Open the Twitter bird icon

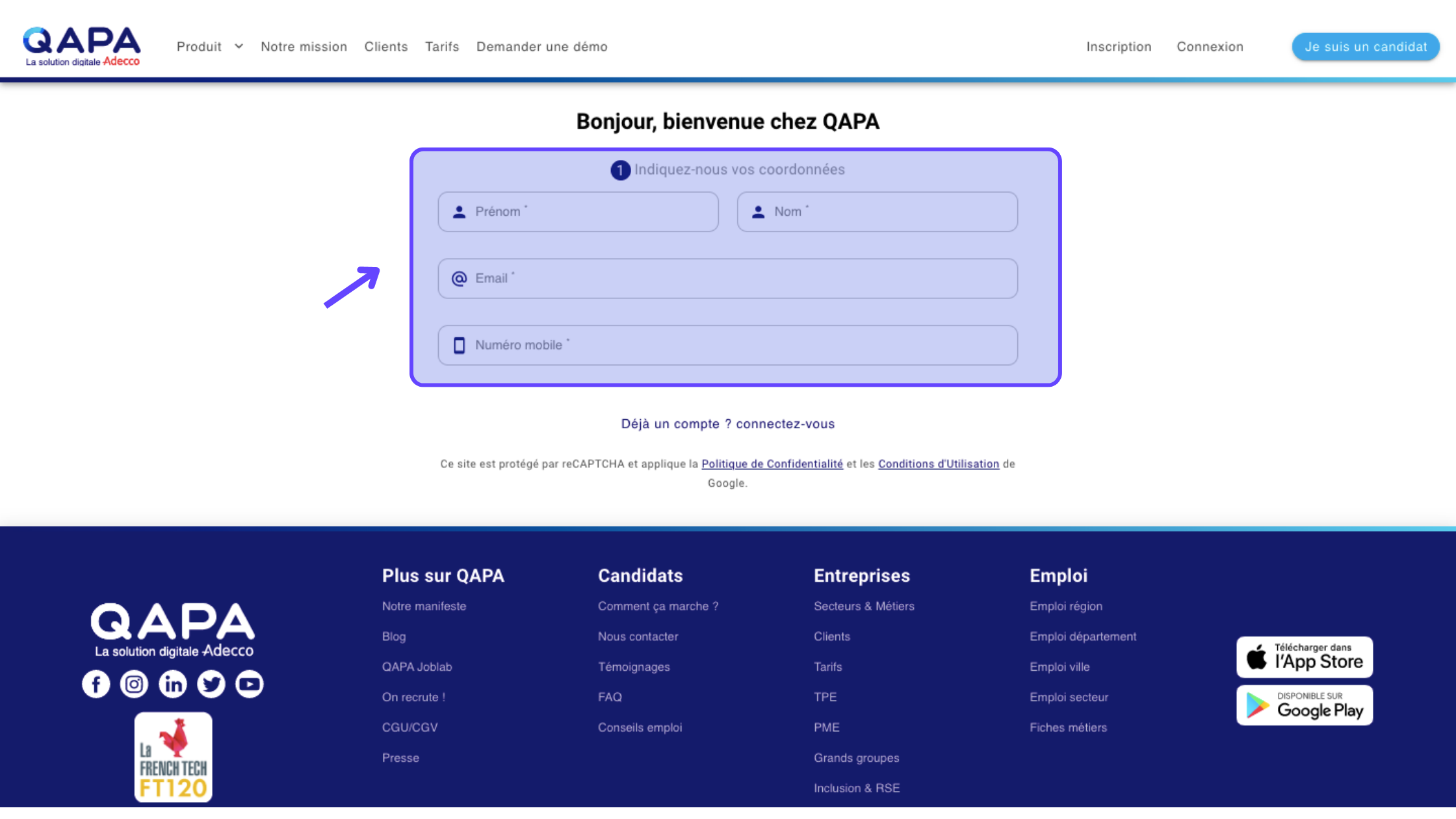tap(211, 684)
